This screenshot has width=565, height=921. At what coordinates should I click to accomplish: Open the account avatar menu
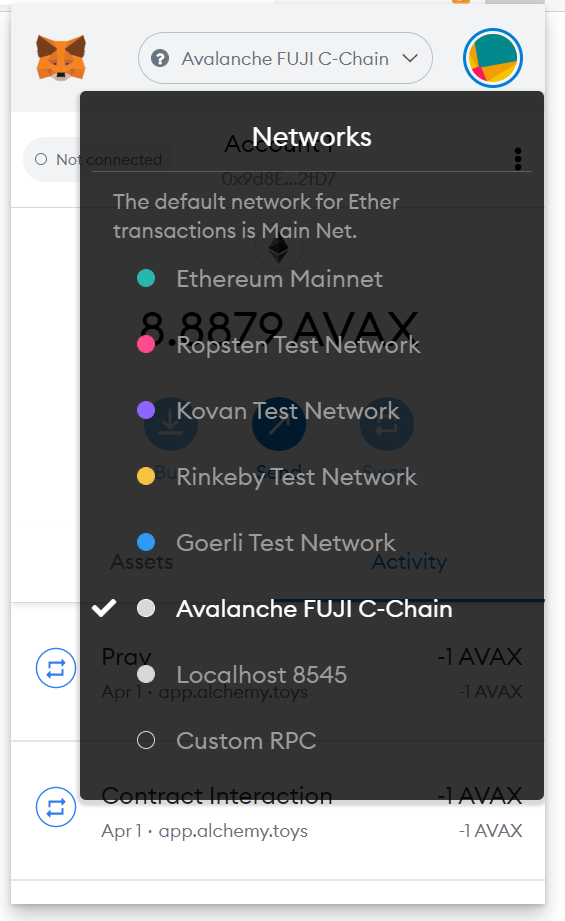click(x=493, y=58)
